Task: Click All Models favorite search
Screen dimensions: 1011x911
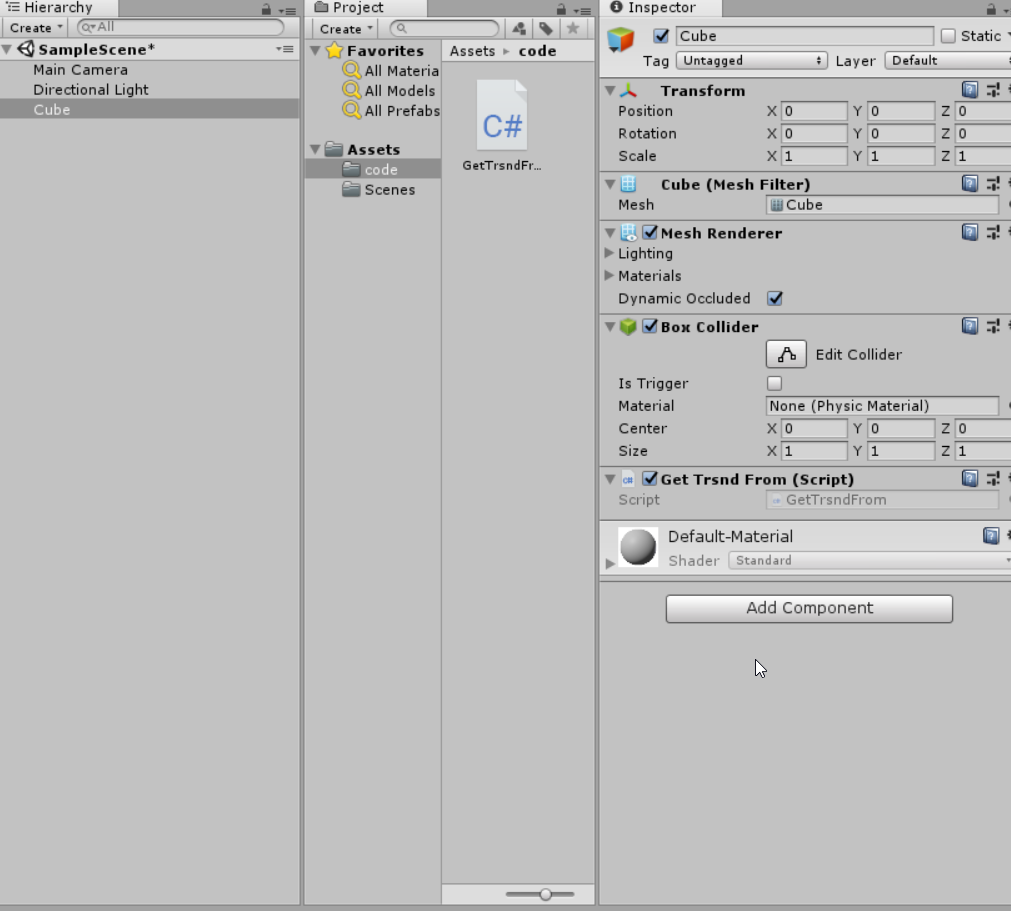Action: 389,90
